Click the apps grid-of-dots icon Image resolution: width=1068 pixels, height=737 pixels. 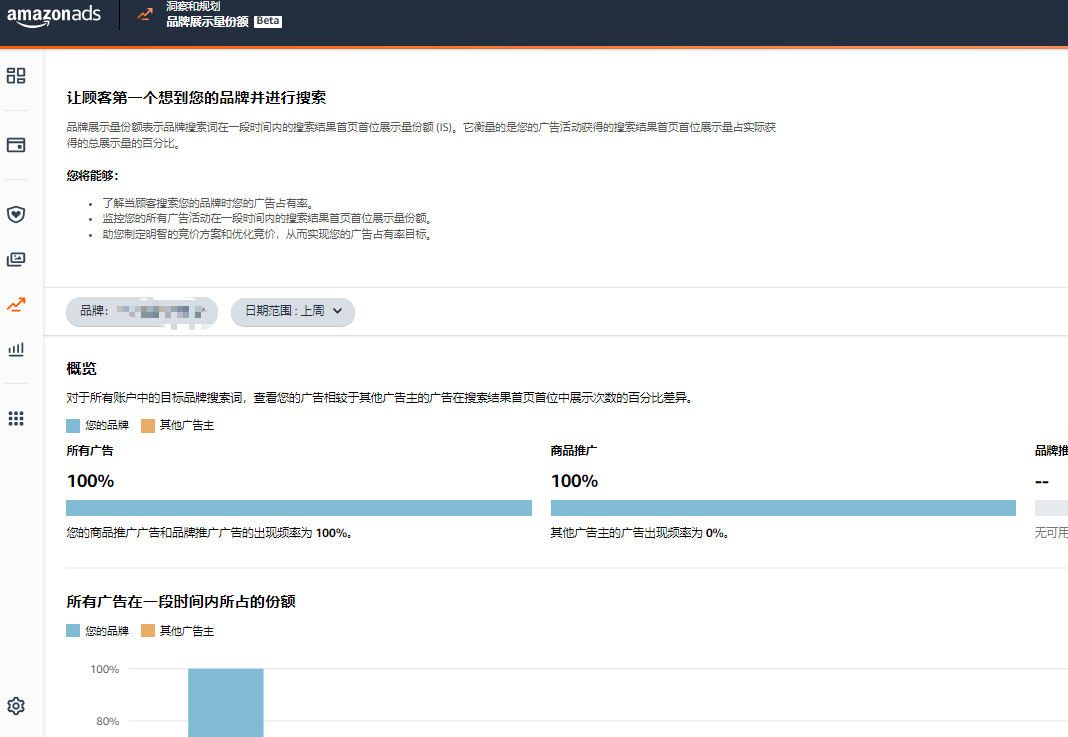[15, 418]
